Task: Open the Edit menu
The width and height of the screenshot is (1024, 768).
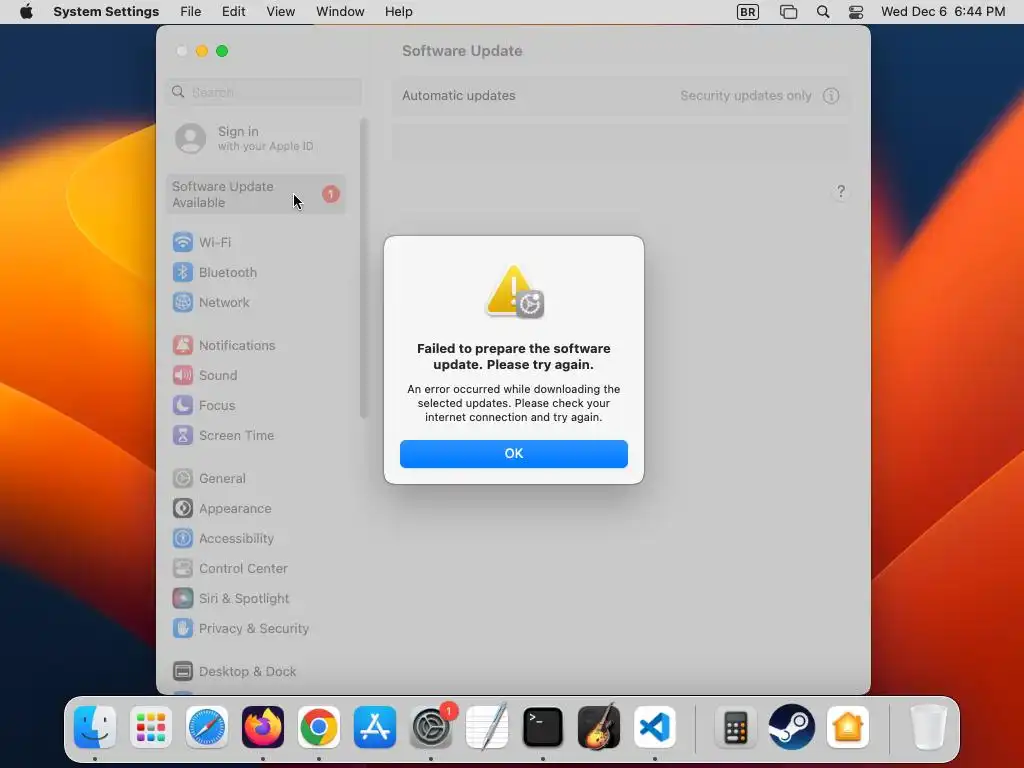Action: point(233,12)
